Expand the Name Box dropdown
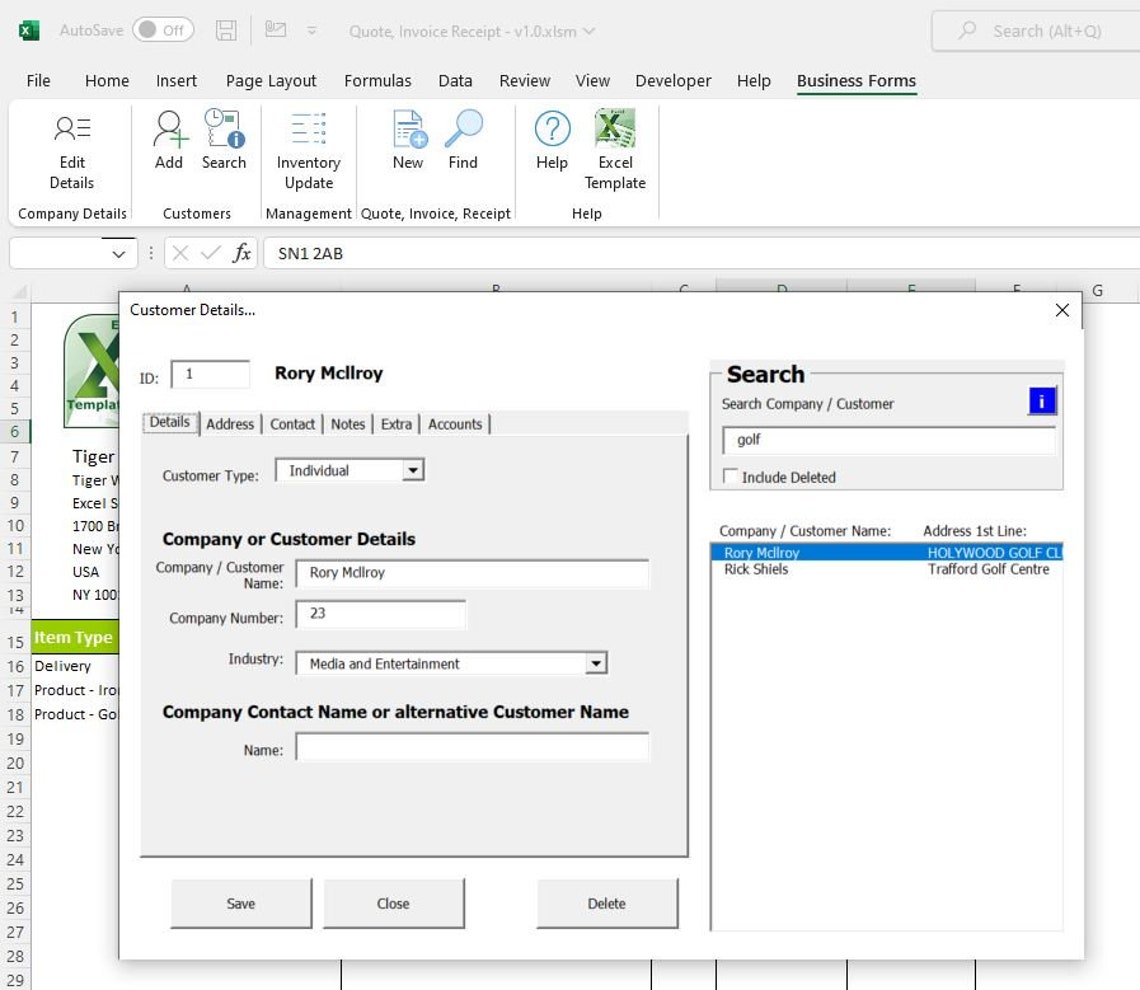The width and height of the screenshot is (1140, 990). [x=119, y=253]
